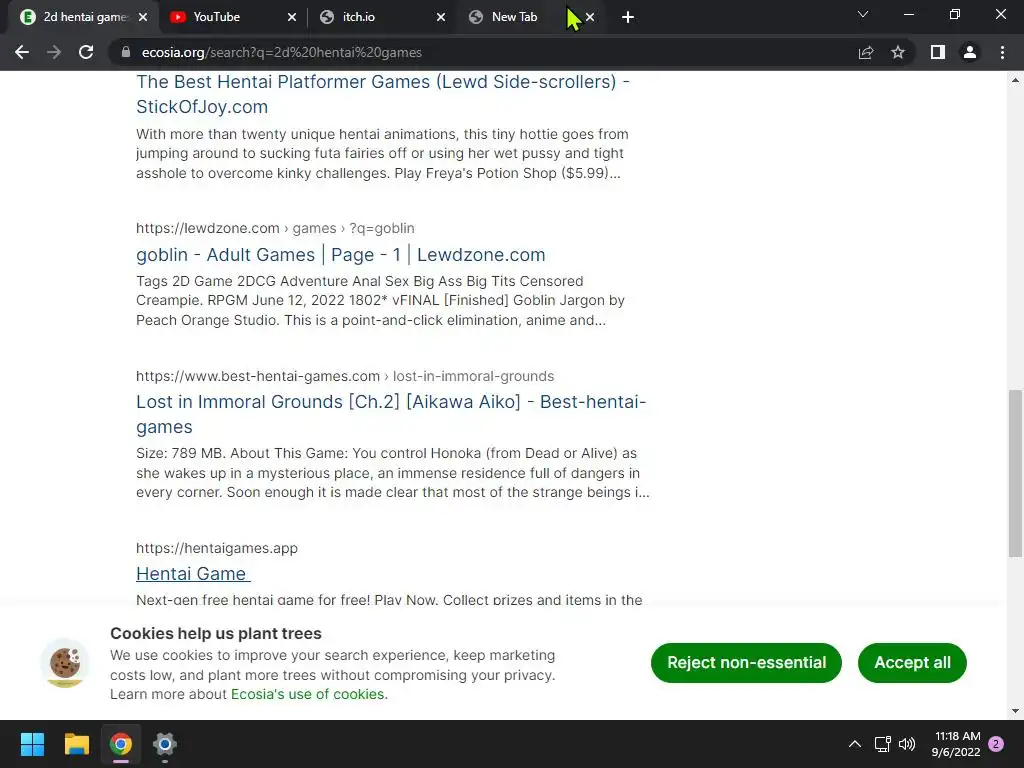Open the Chrome profile menu

[970, 52]
